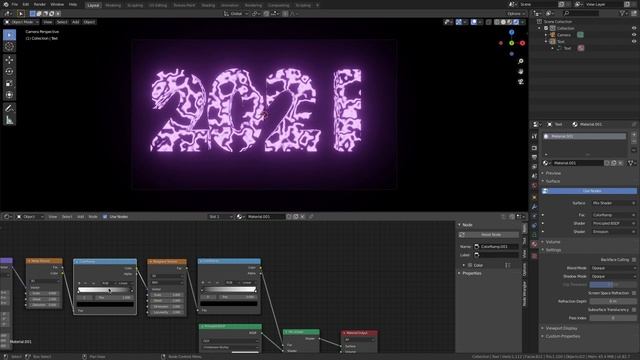Enable Subsurface Translucency checkbox
640x360 pixels.
(634, 310)
